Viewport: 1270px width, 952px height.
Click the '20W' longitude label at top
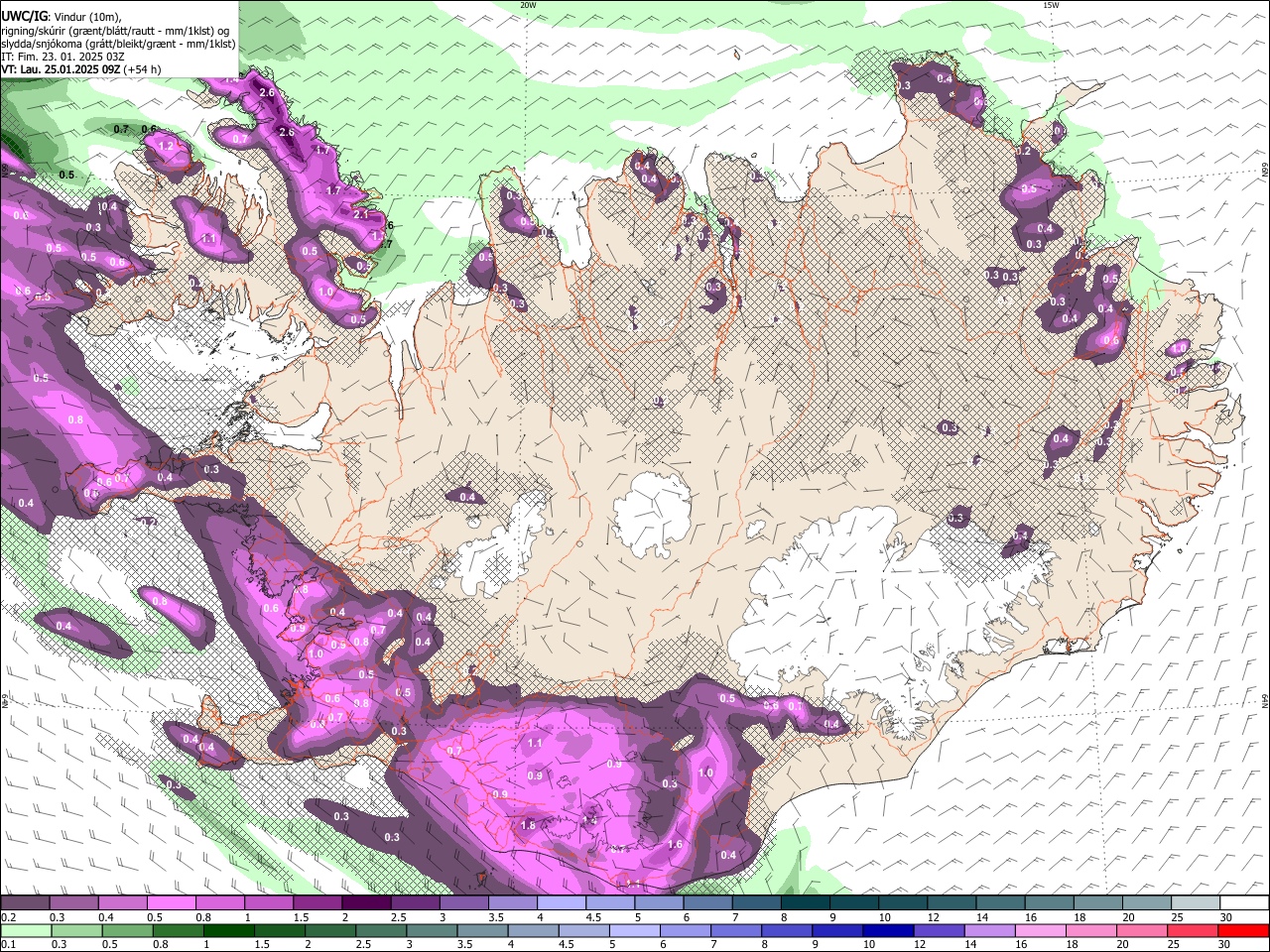click(528, 5)
